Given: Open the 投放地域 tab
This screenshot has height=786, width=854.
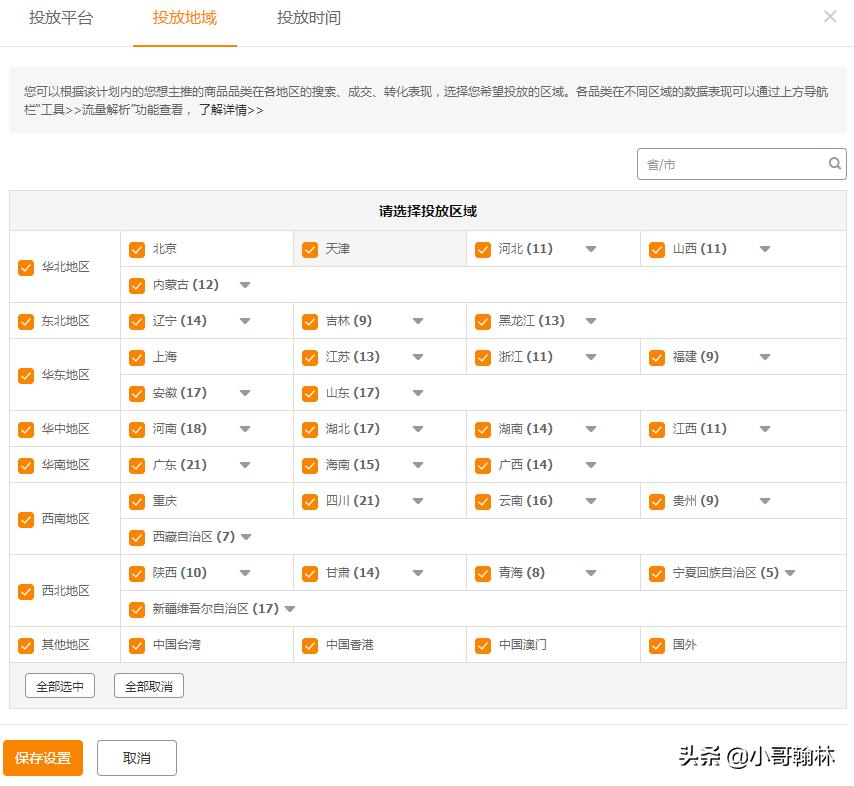Looking at the screenshot, I should coord(185,18).
